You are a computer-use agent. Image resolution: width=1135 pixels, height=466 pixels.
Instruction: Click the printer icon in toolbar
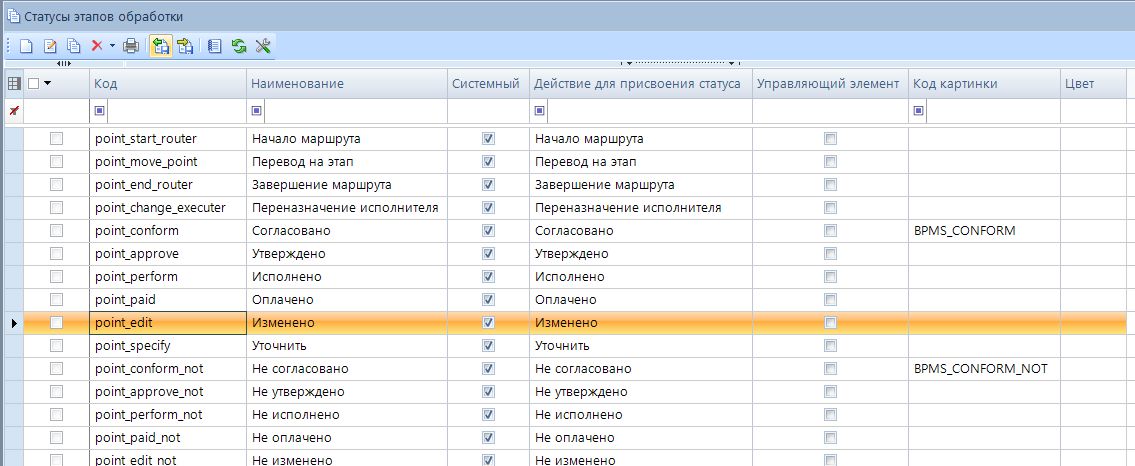pyautogui.click(x=131, y=45)
